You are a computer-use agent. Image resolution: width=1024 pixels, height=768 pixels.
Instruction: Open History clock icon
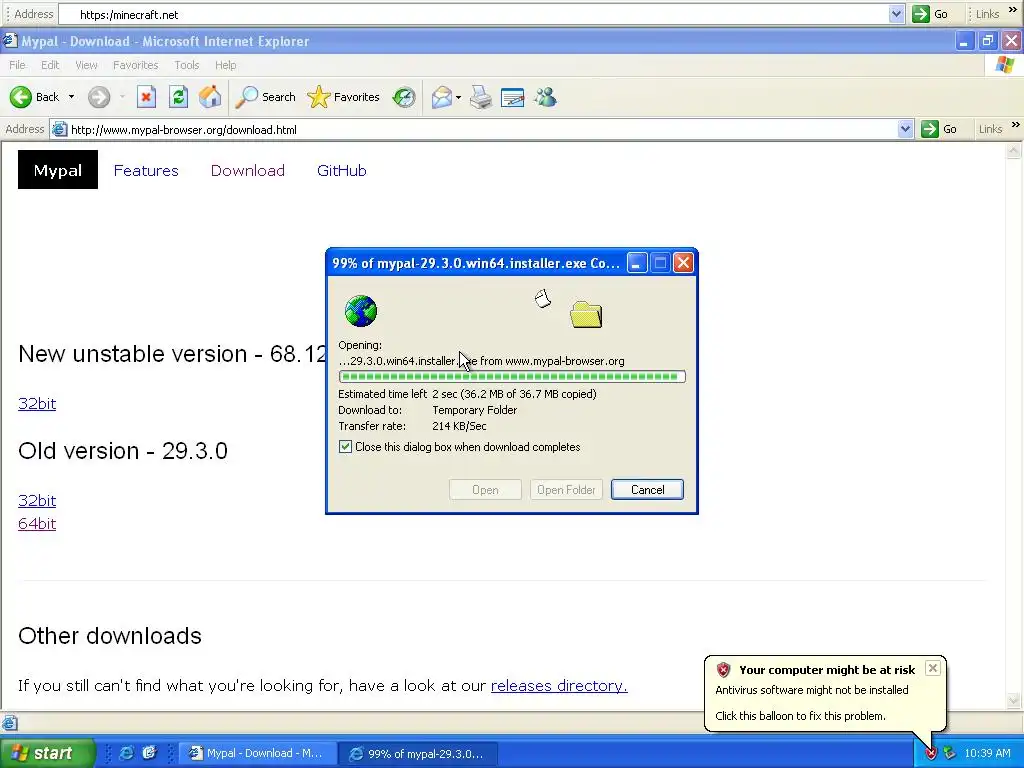[x=404, y=97]
